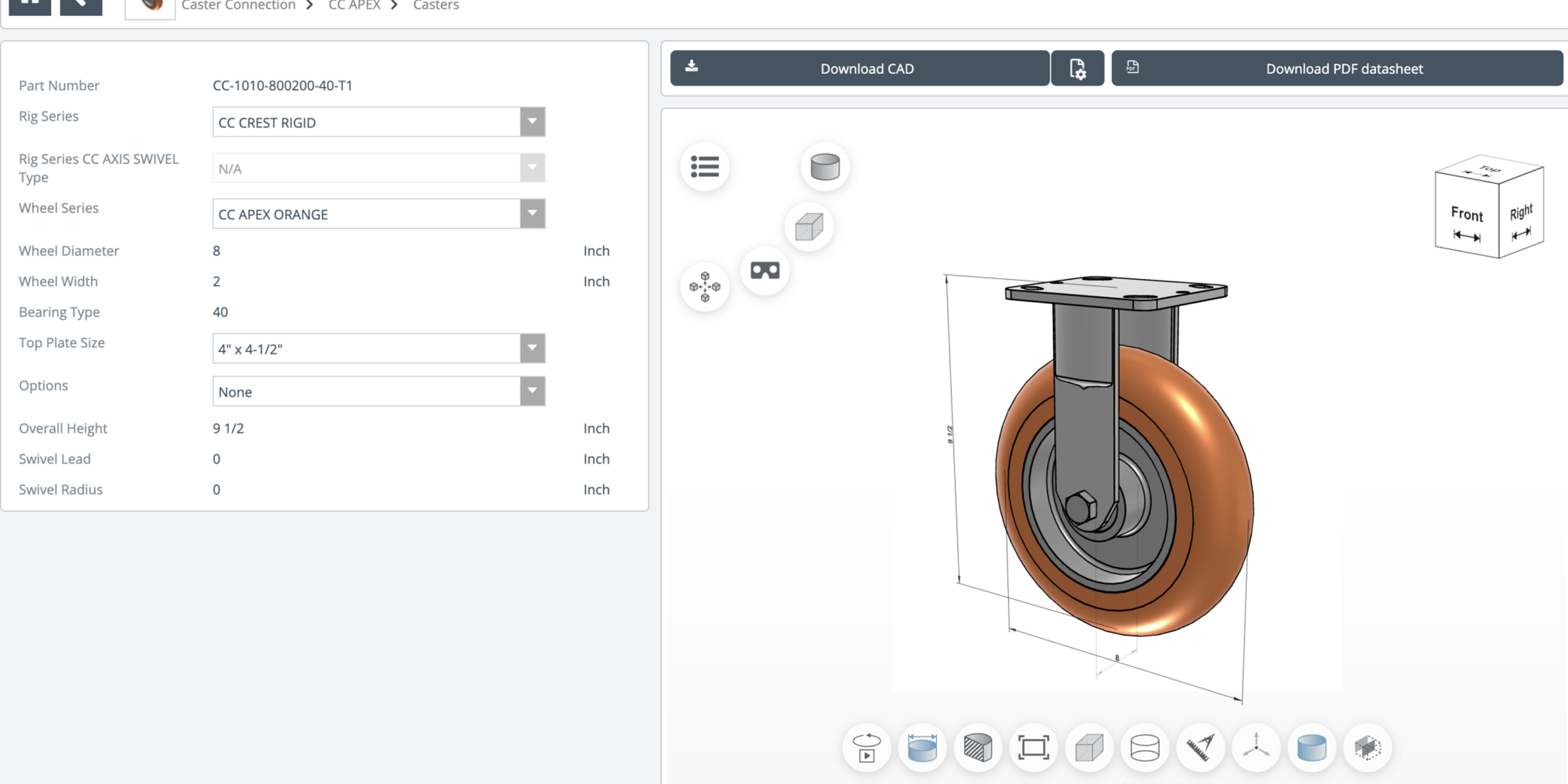Open the Options dropdown showing None
This screenshot has height=784, width=1568.
(532, 392)
